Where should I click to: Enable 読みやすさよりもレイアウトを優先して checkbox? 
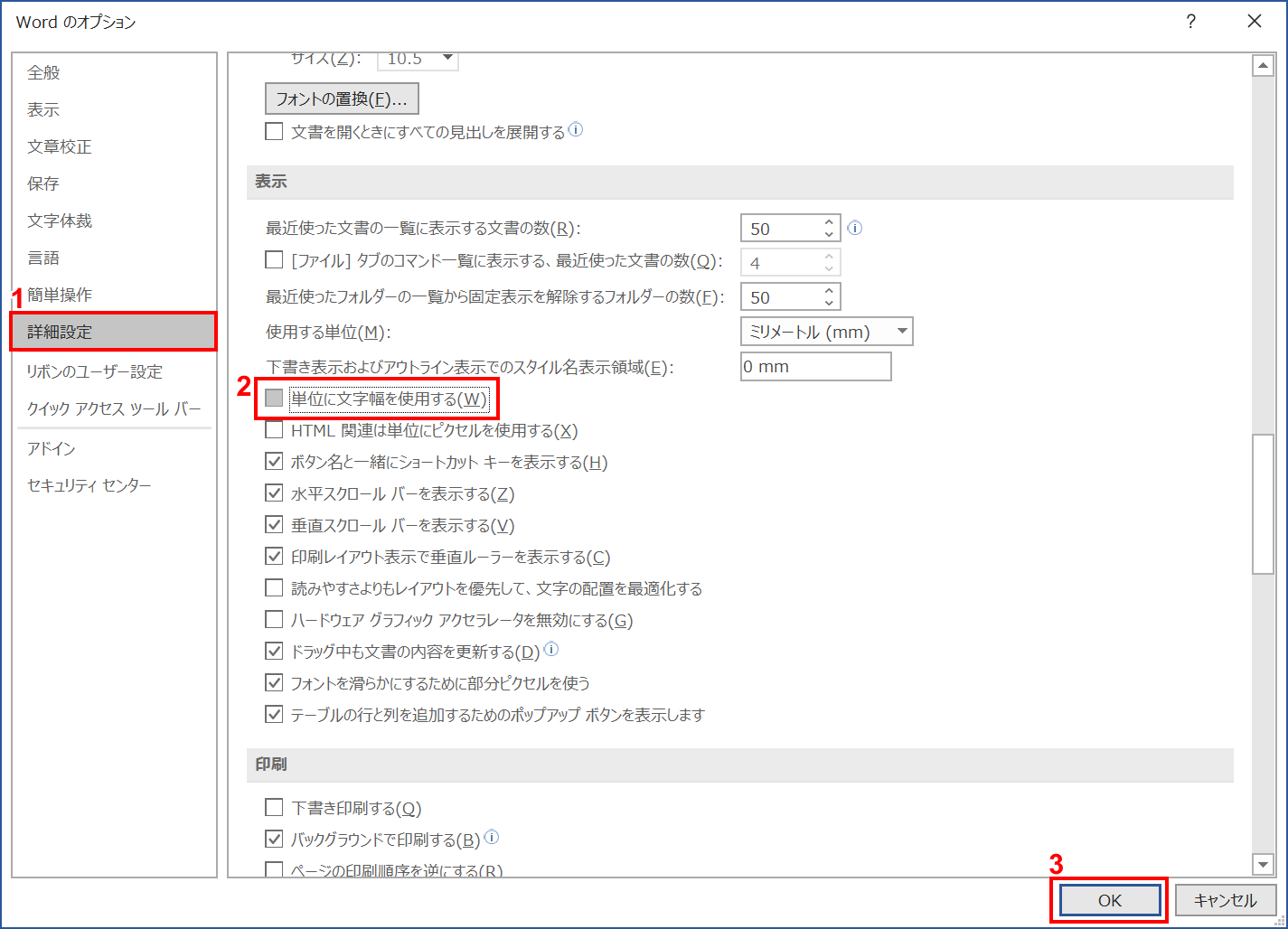[x=274, y=588]
